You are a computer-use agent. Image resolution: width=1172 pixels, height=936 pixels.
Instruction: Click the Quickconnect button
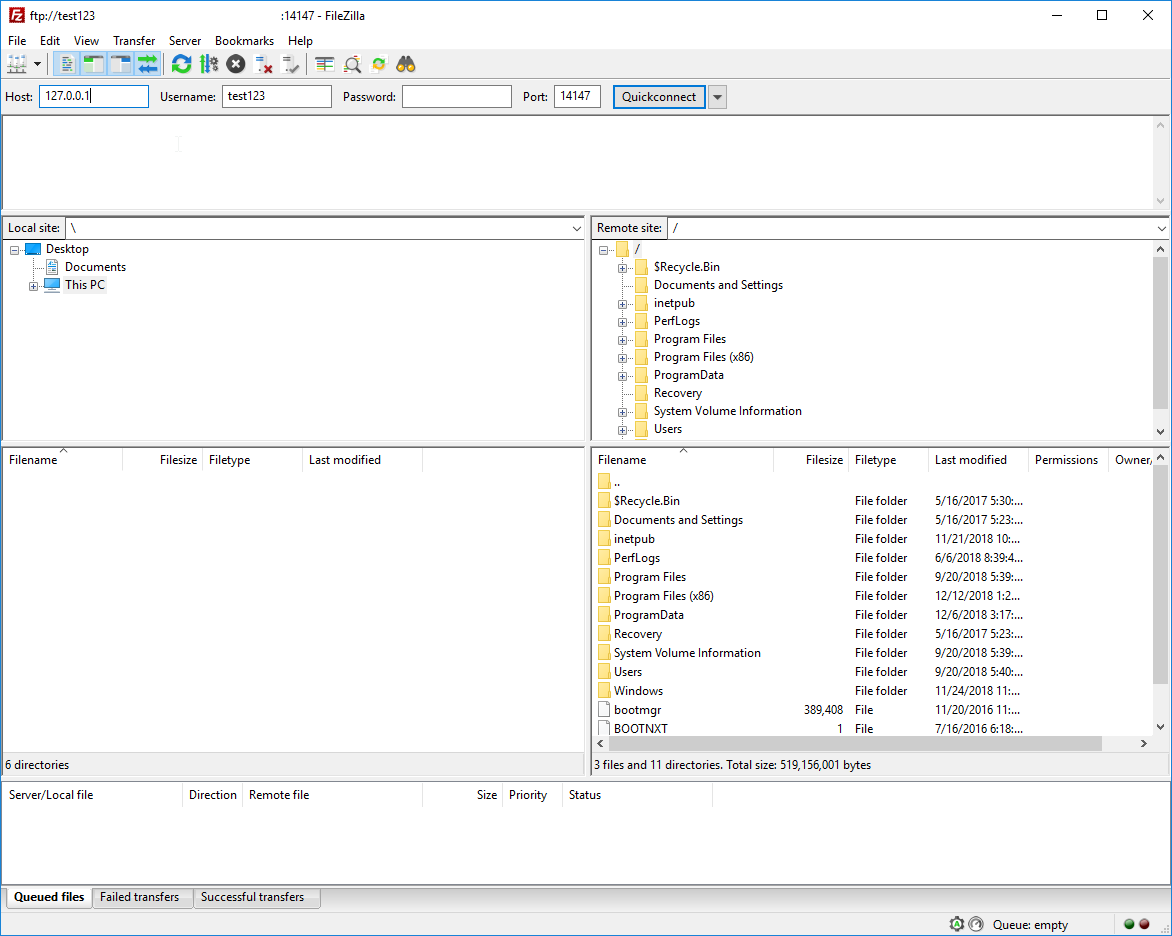pos(660,96)
